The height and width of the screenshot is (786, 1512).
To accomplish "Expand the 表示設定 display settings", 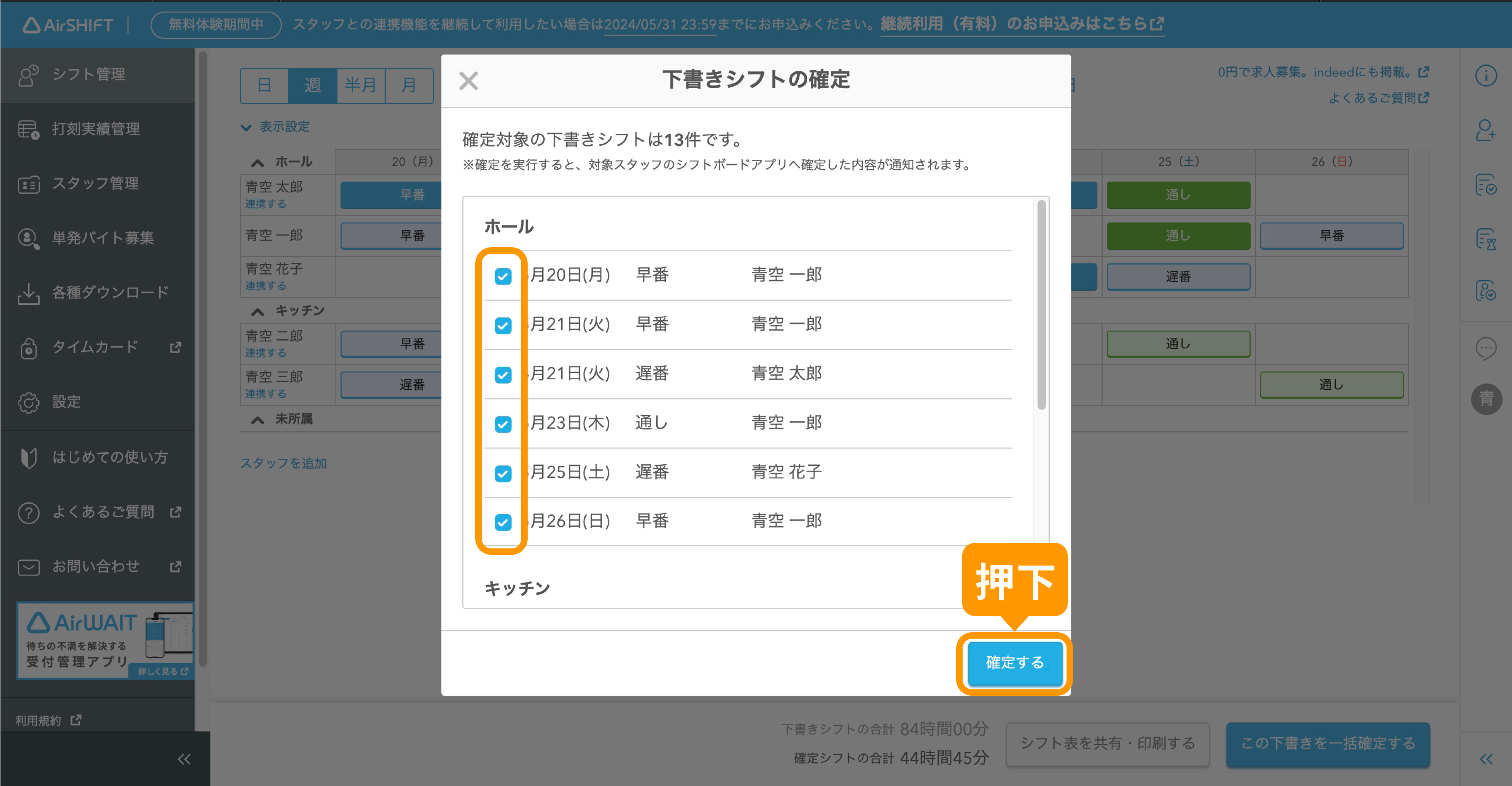I will (x=275, y=127).
